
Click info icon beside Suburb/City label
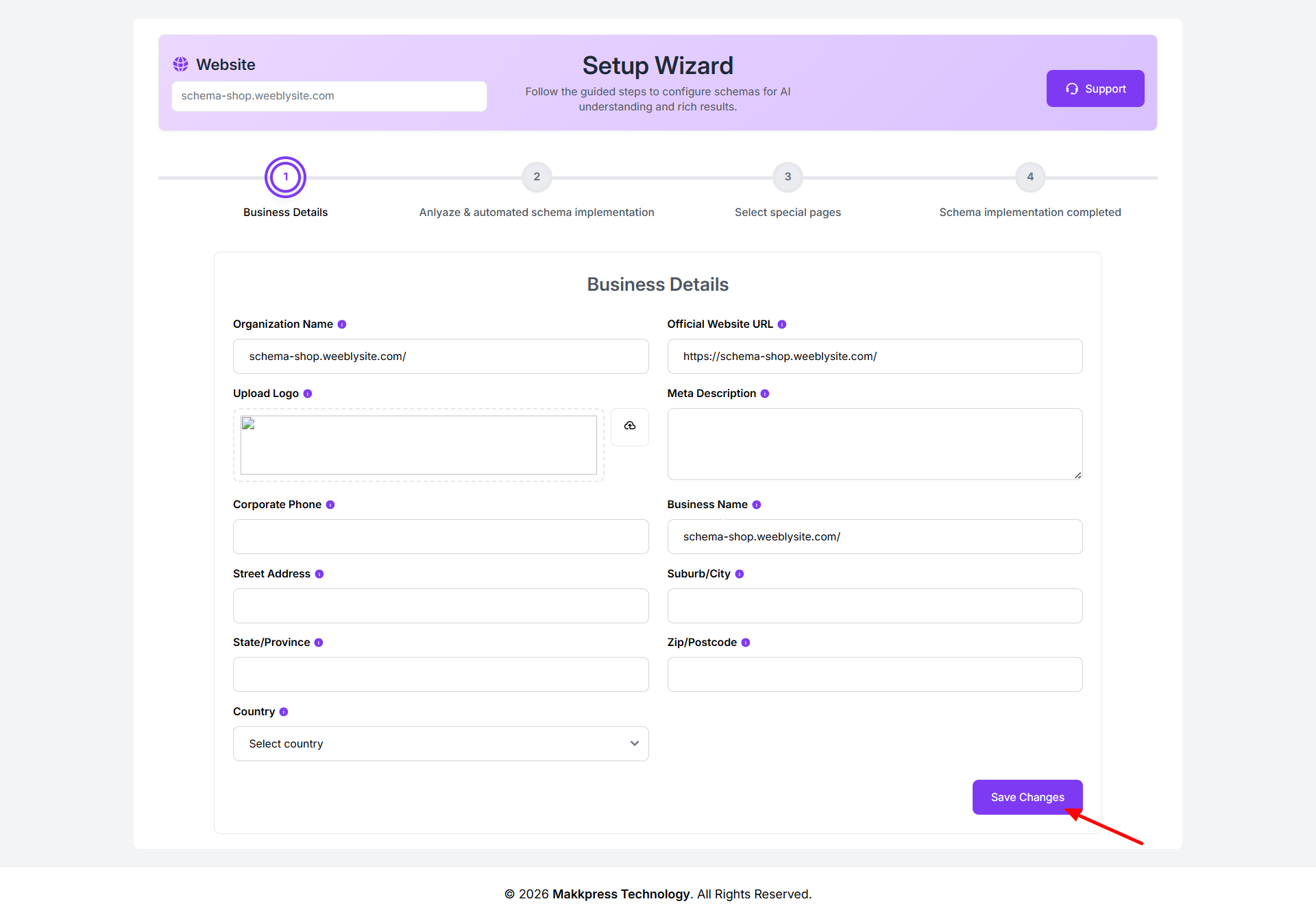tap(740, 574)
